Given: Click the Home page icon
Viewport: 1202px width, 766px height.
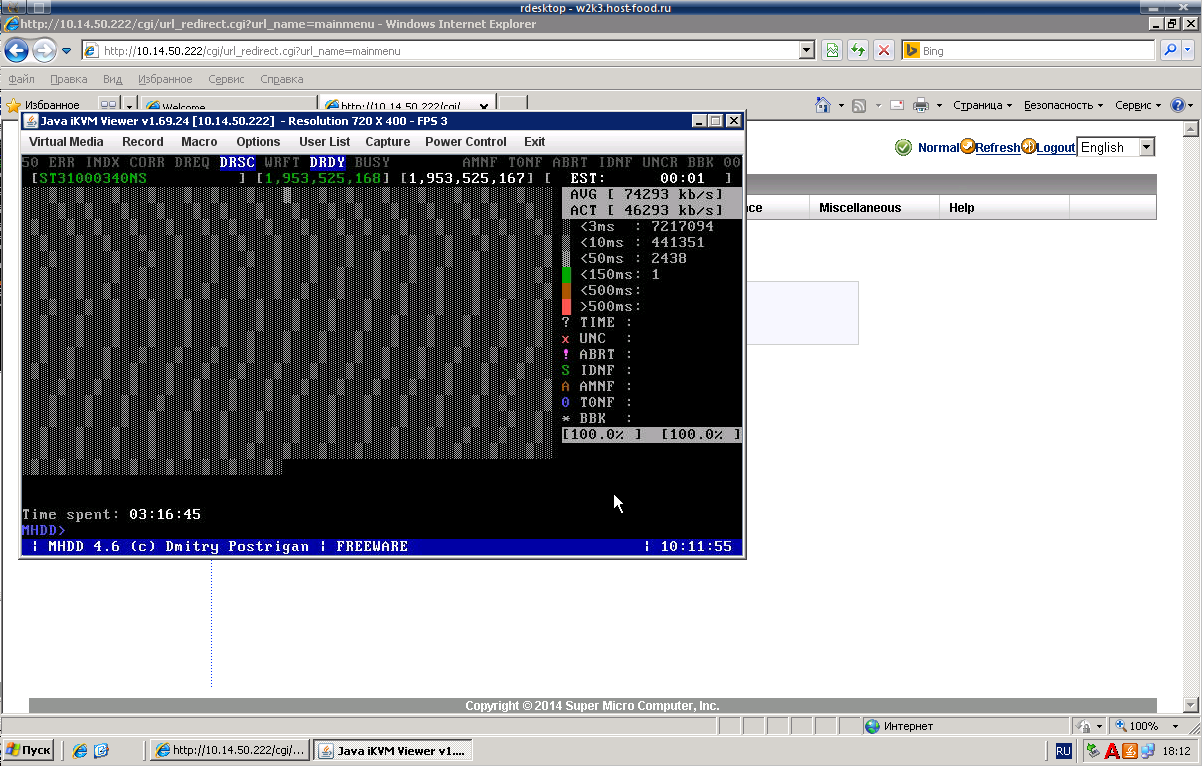Looking at the screenshot, I should click(823, 105).
